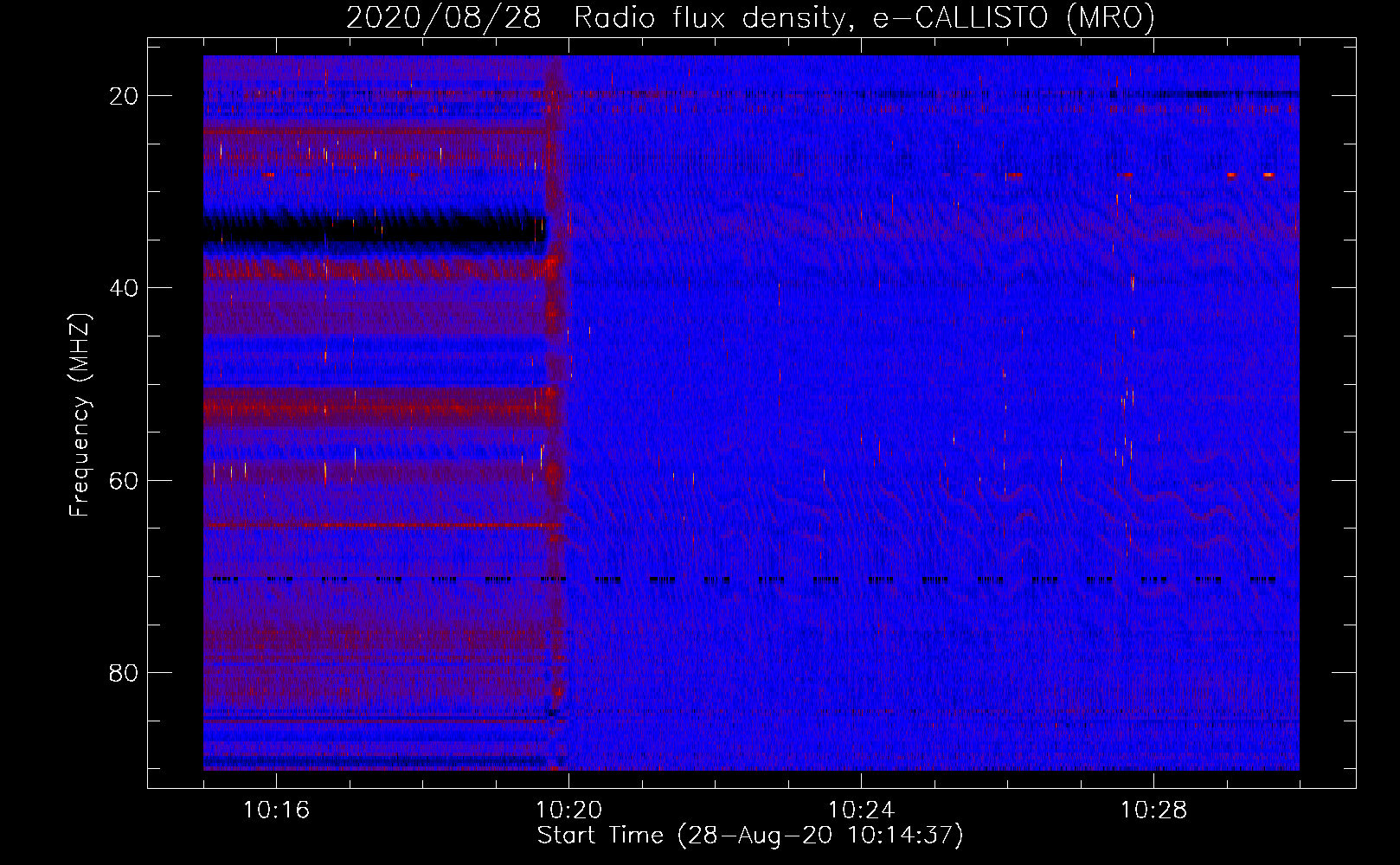
Task: Click the "20" frequency tick label
Action: click(124, 96)
